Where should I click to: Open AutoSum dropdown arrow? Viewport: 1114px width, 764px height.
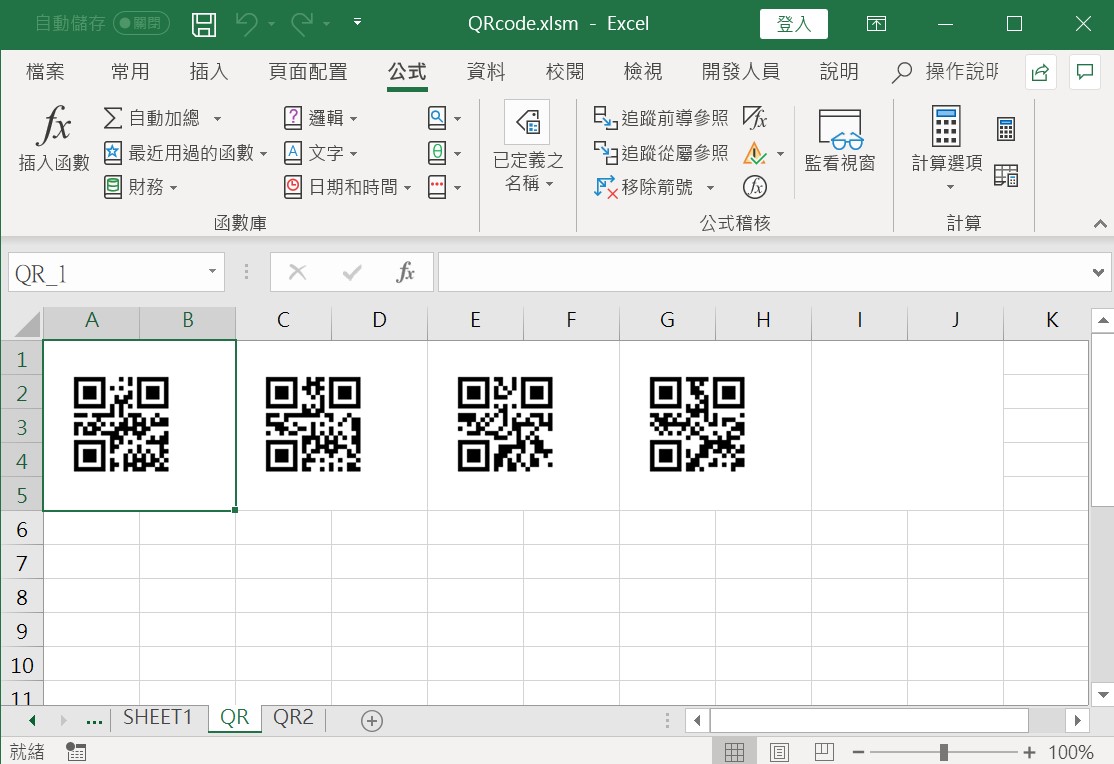[217, 119]
